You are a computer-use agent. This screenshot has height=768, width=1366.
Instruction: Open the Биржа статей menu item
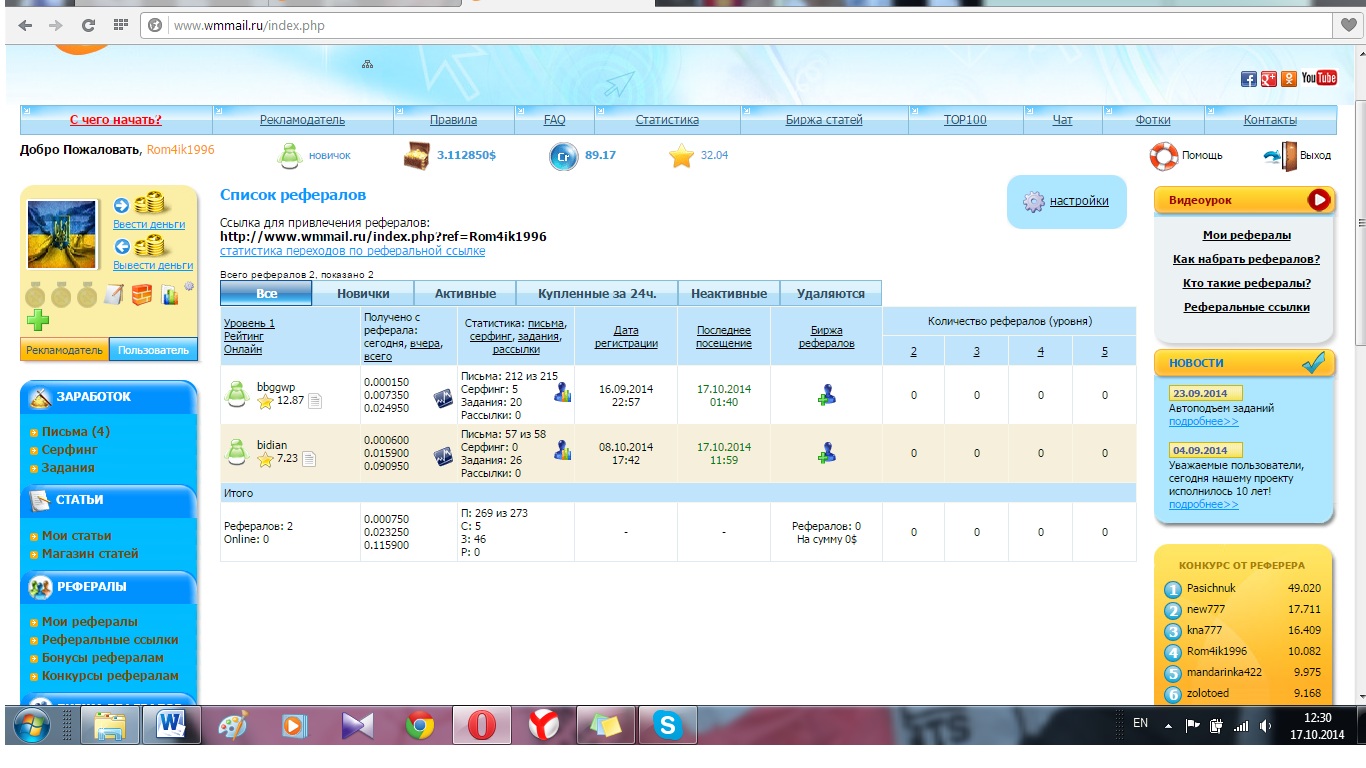tap(824, 120)
